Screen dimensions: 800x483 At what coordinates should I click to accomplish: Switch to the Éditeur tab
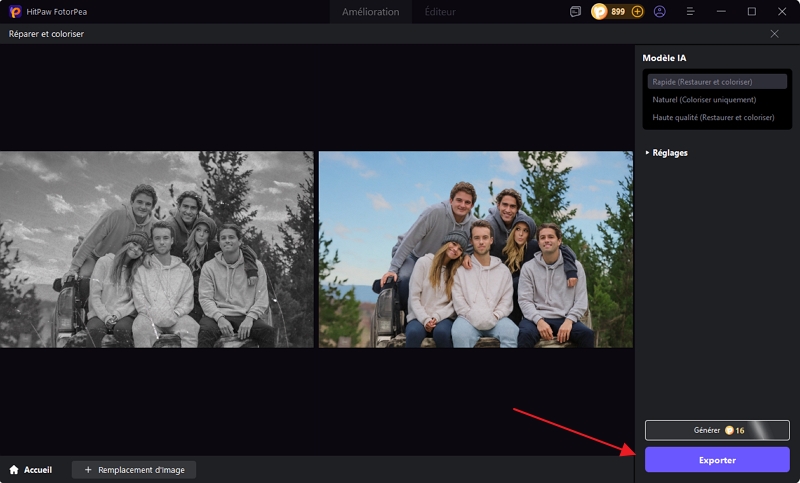[x=440, y=12]
